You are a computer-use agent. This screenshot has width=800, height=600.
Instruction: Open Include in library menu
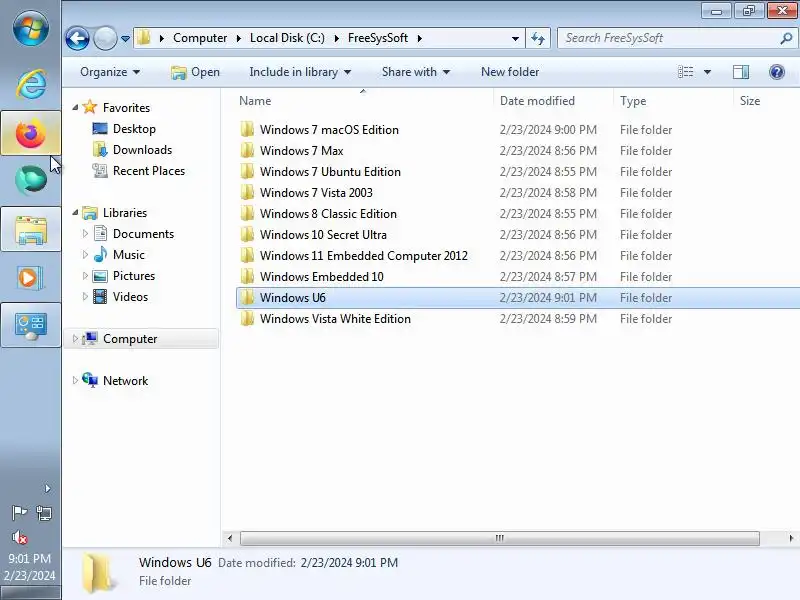300,72
